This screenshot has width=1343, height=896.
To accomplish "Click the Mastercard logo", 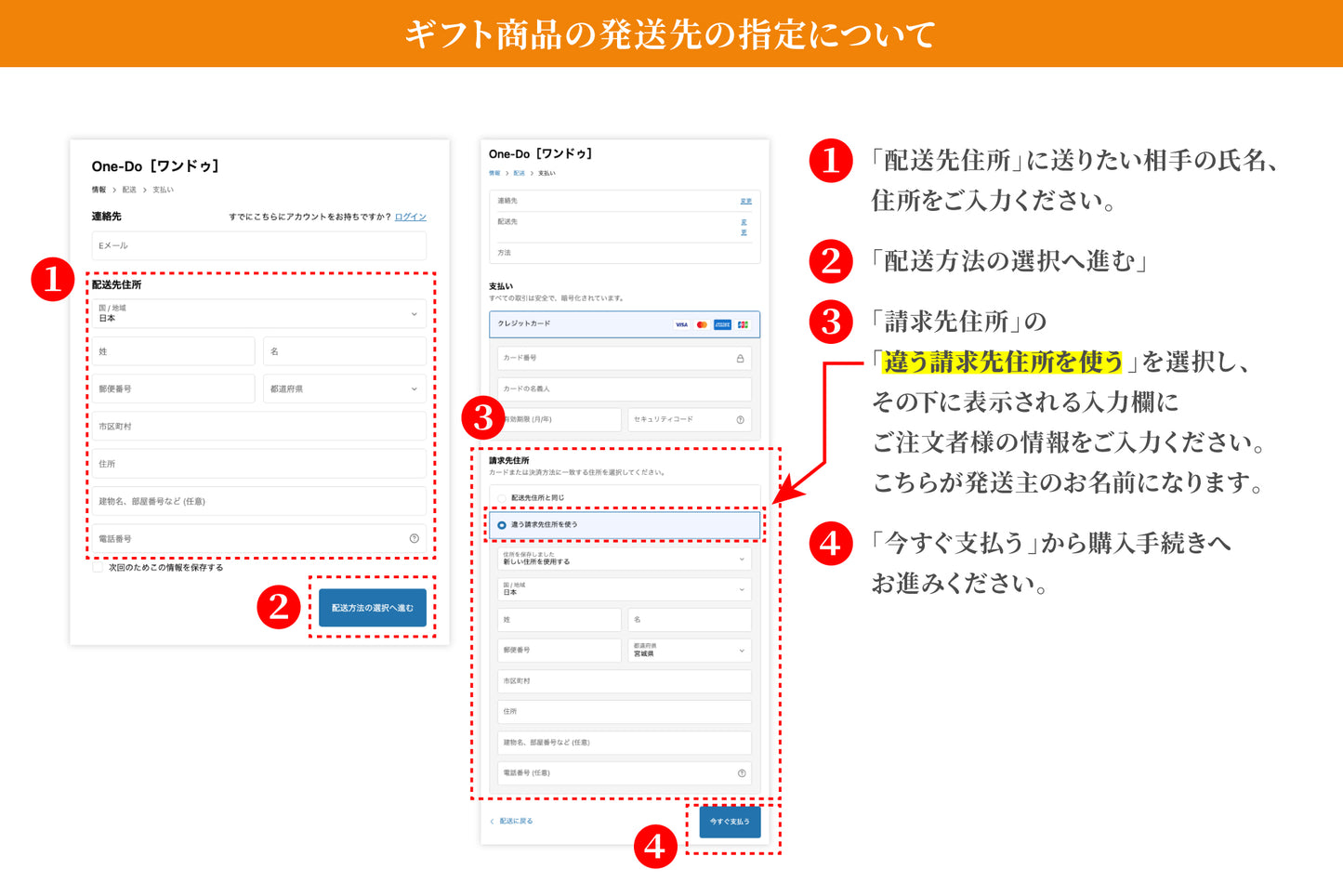I will point(702,324).
